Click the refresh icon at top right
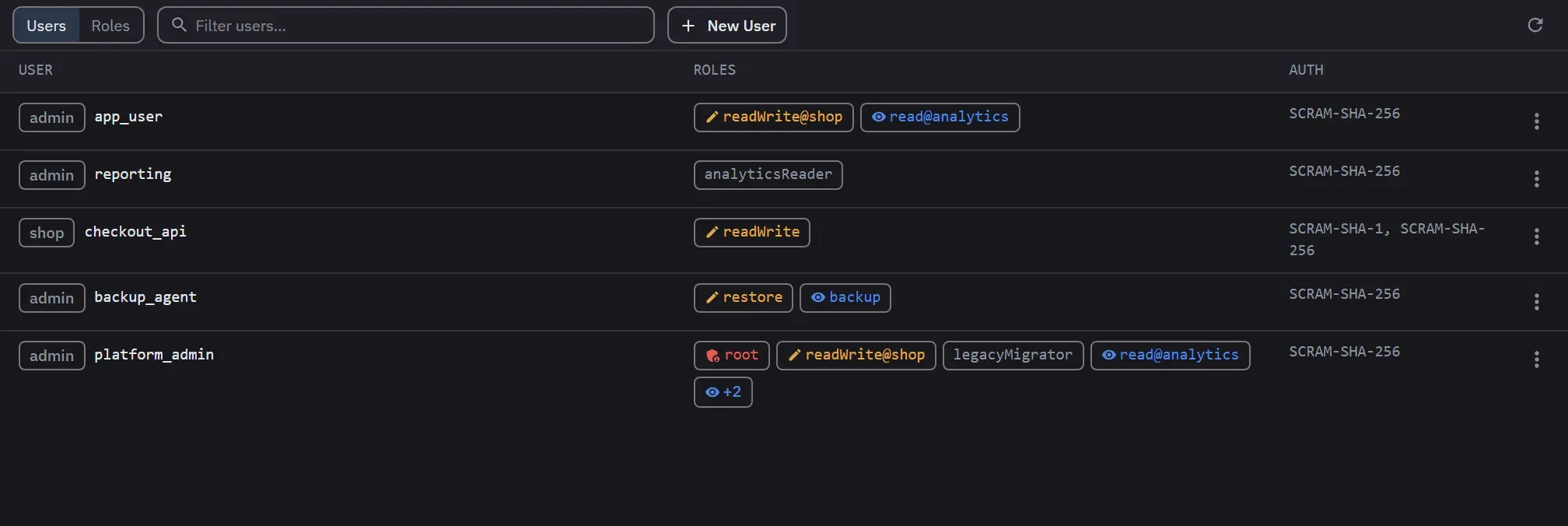The image size is (1568, 526). click(x=1535, y=25)
